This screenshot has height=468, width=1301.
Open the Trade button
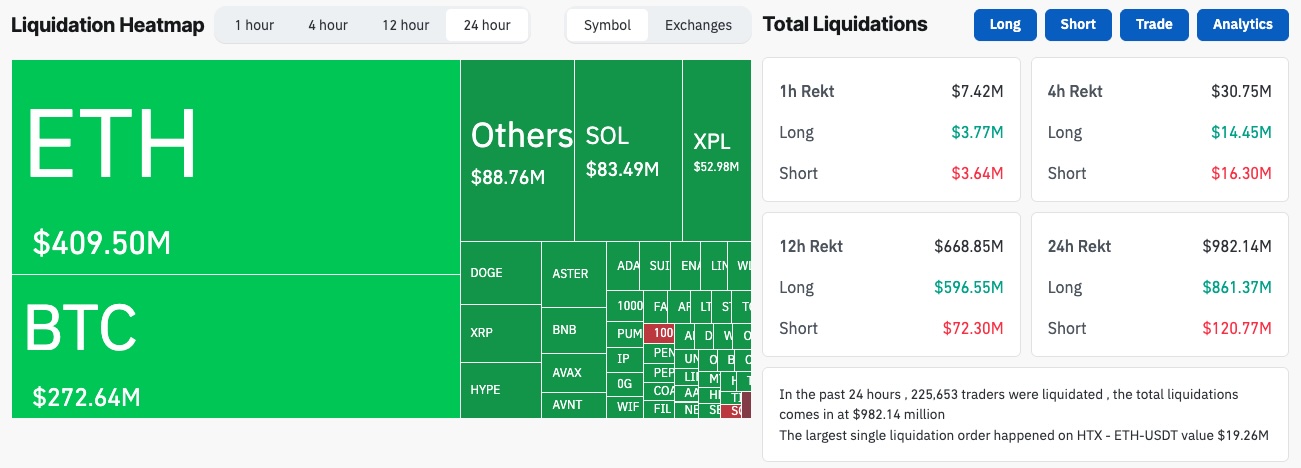click(x=1154, y=25)
